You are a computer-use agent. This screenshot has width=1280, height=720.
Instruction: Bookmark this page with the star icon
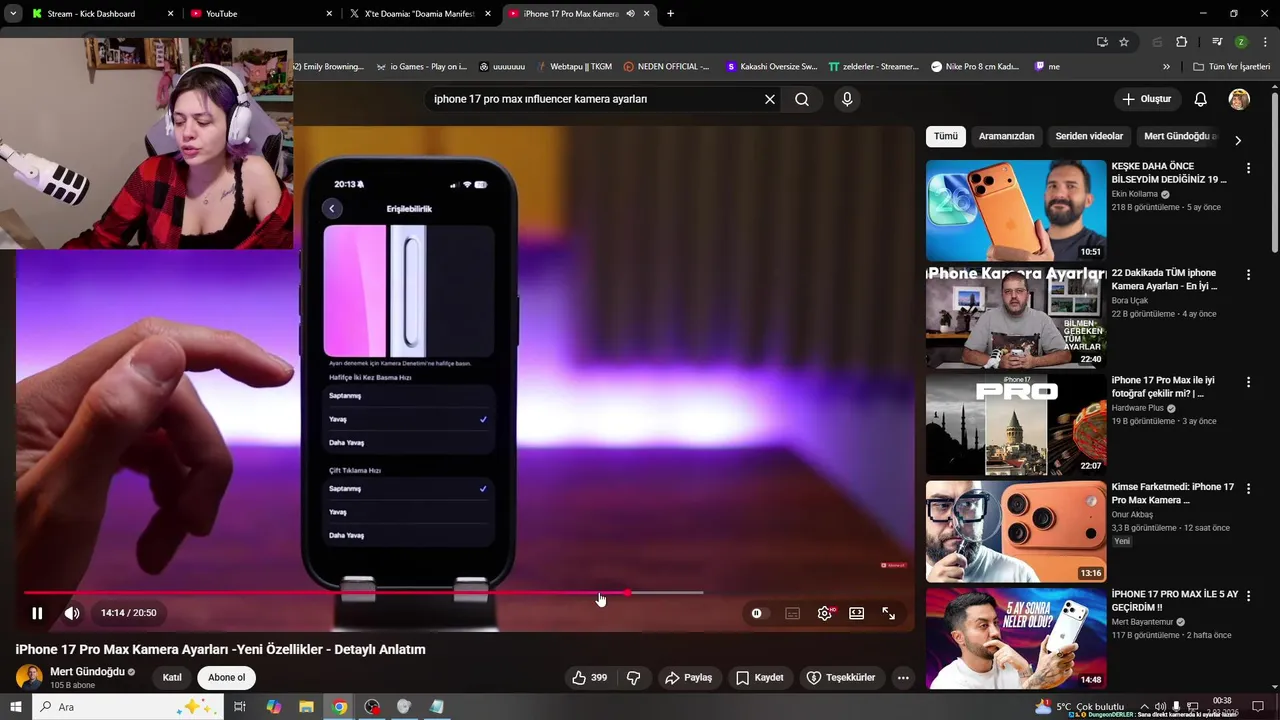1124,42
